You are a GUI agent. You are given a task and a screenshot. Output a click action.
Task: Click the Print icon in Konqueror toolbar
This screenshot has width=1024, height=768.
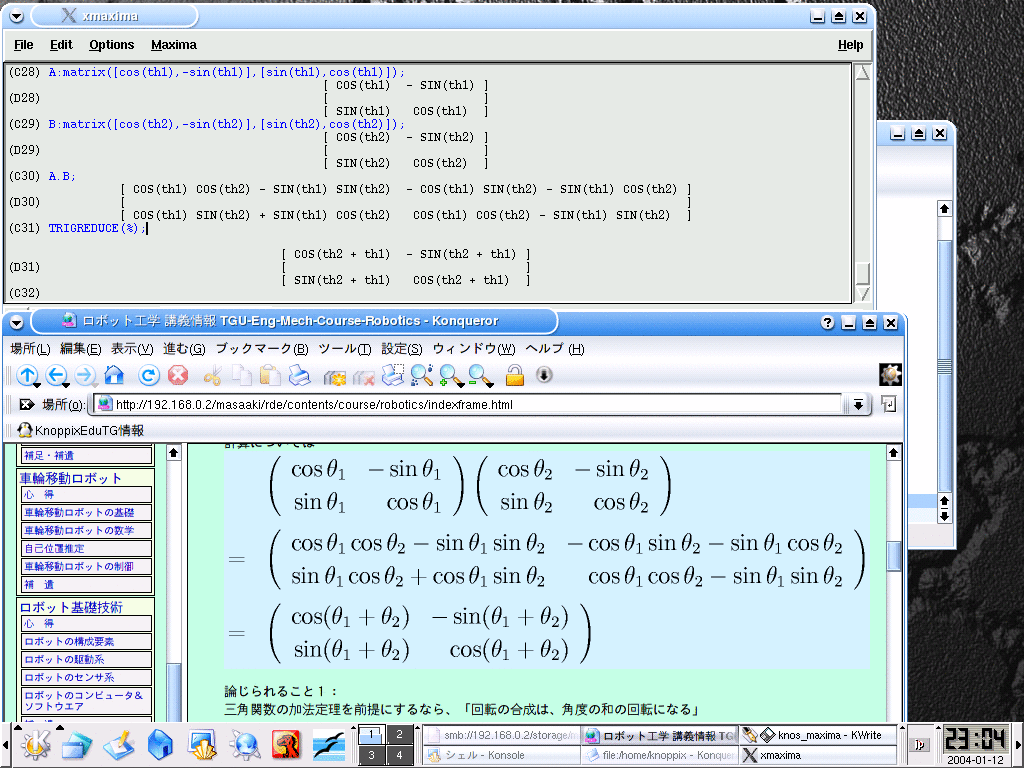[299, 376]
